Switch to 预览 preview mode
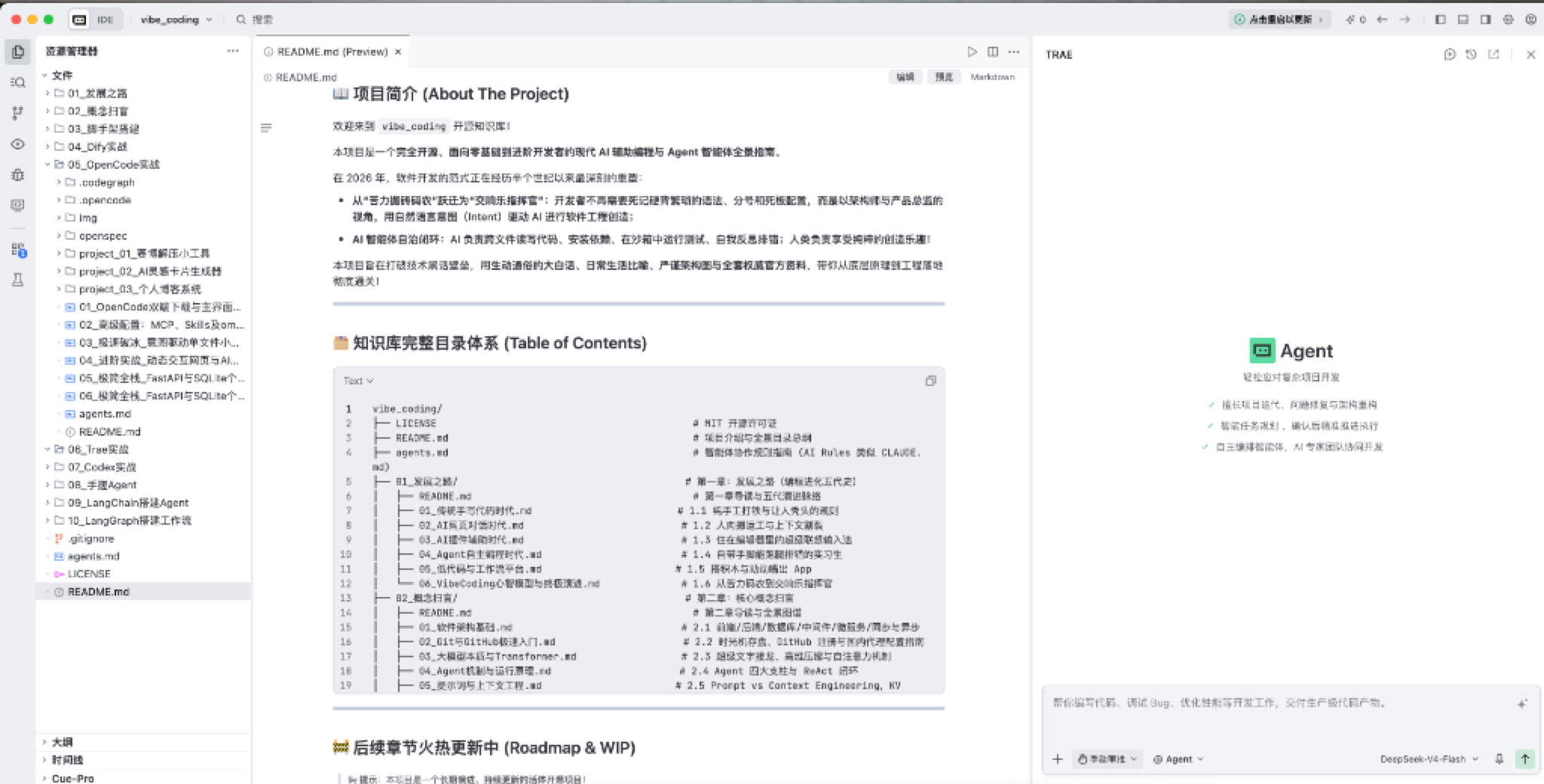Screen dimensions: 1544x784 point(944,77)
